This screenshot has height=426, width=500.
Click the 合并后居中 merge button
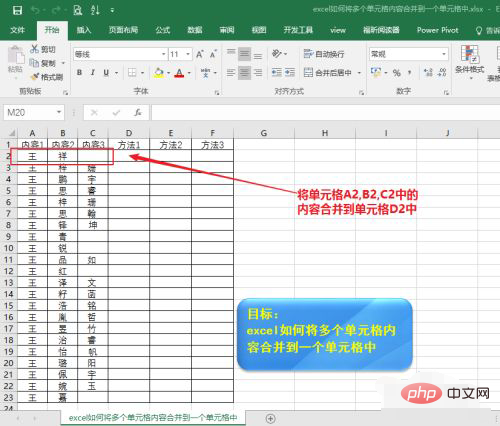tap(328, 72)
